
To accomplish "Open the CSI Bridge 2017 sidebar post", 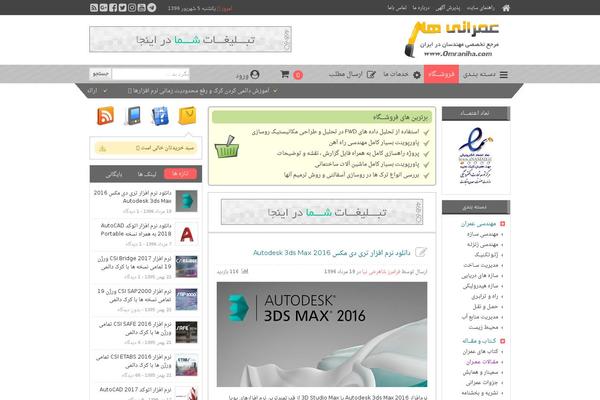I will (x=134, y=263).
